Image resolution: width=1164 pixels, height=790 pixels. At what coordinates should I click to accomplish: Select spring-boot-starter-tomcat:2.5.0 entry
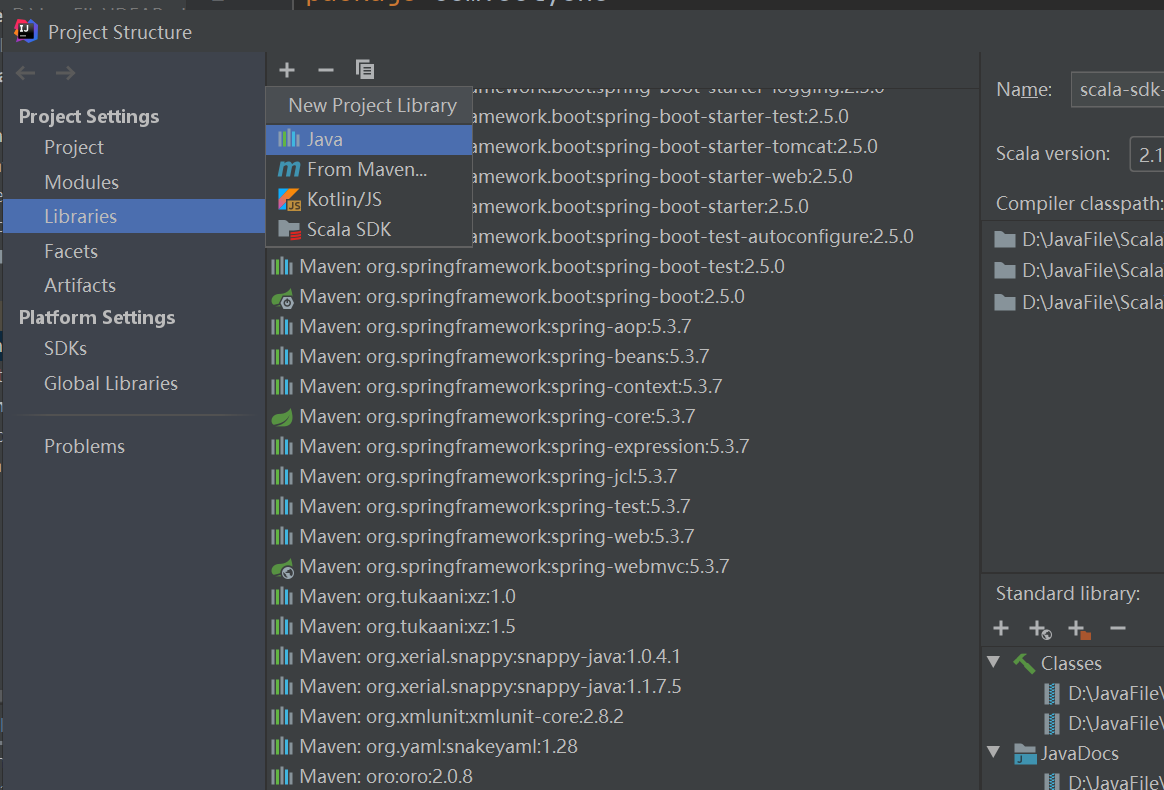(676, 146)
